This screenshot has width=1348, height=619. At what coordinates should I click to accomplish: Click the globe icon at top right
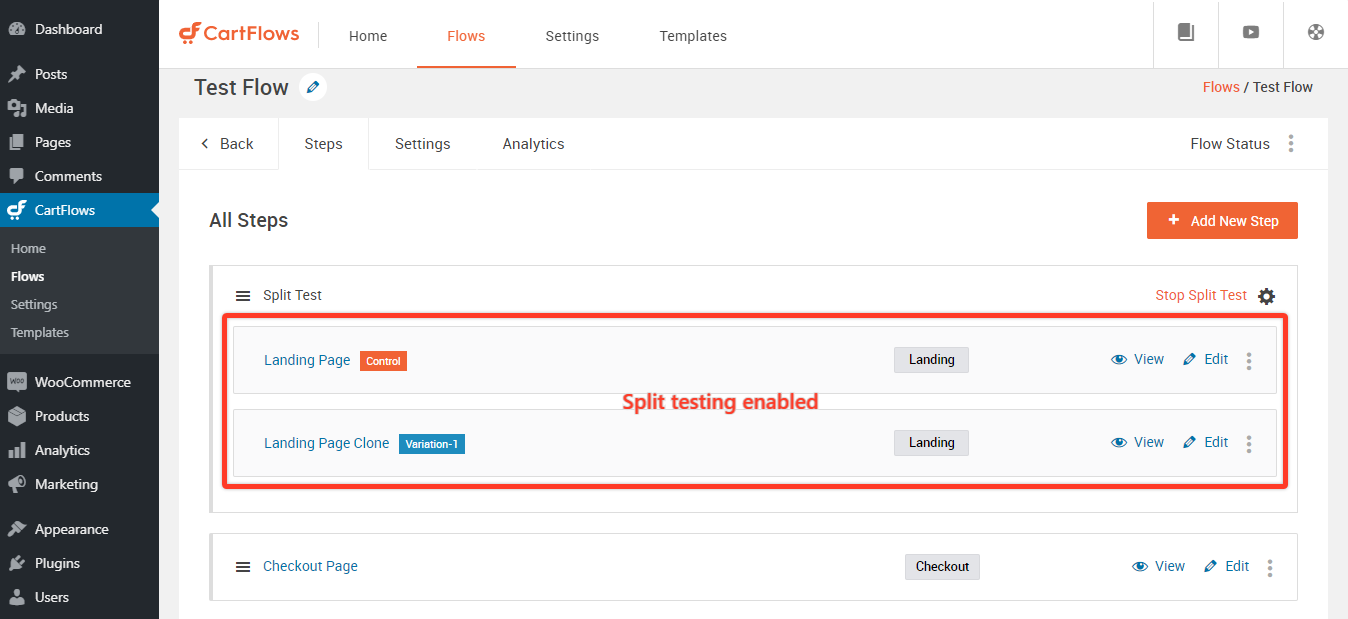coord(1314,32)
